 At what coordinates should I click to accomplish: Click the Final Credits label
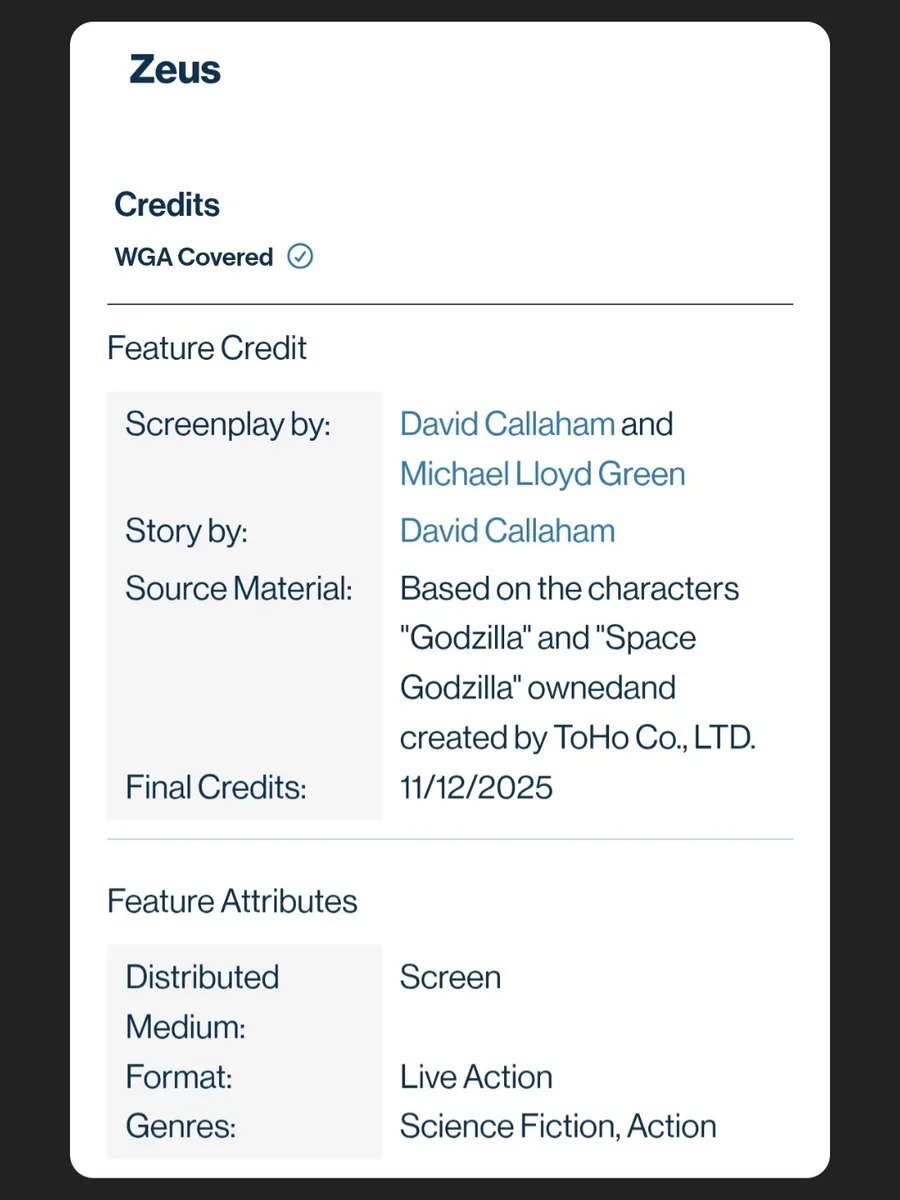215,787
